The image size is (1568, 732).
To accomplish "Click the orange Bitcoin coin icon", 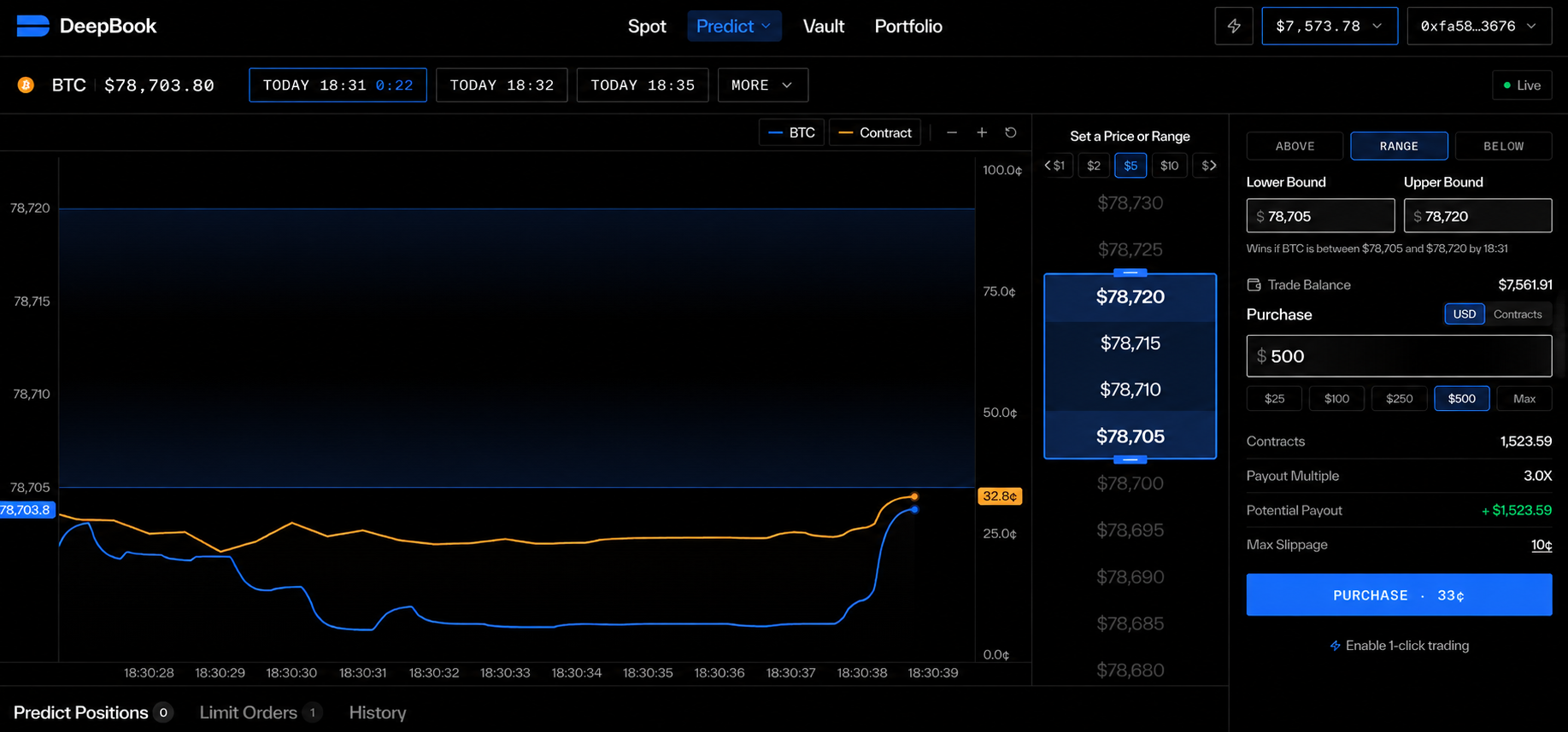I will tap(26, 85).
